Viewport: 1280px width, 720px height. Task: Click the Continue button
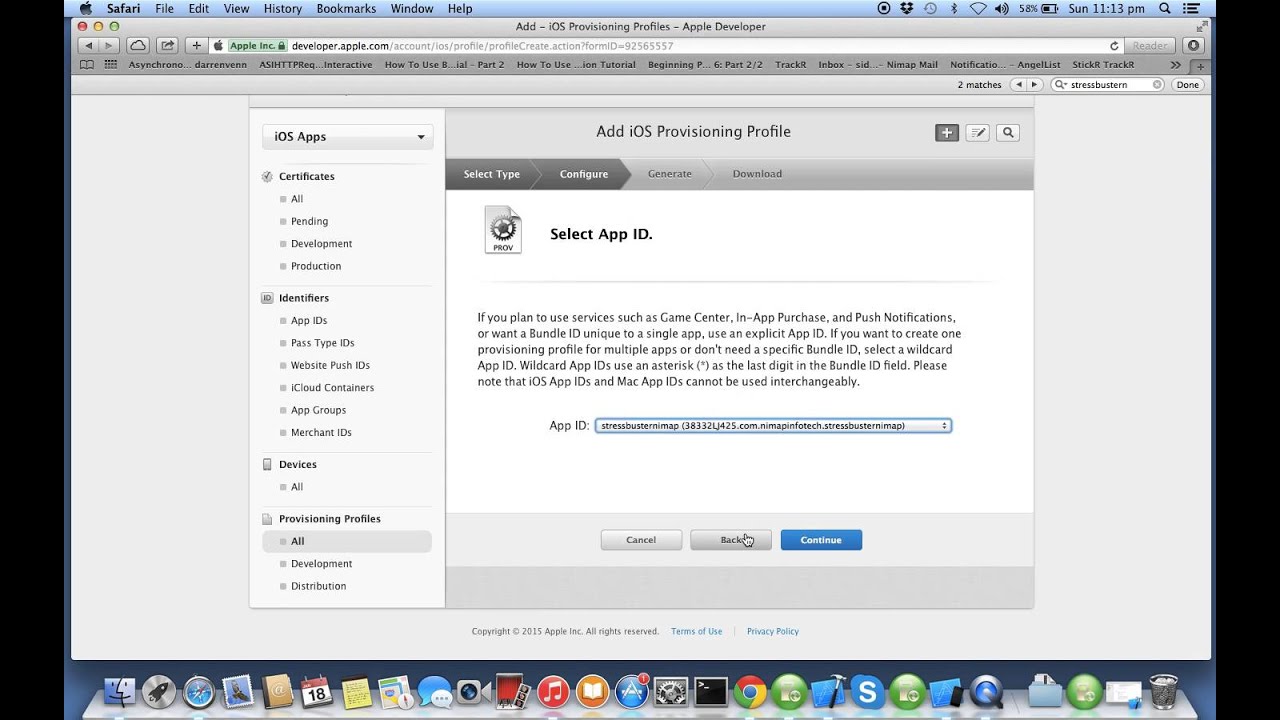[821, 540]
